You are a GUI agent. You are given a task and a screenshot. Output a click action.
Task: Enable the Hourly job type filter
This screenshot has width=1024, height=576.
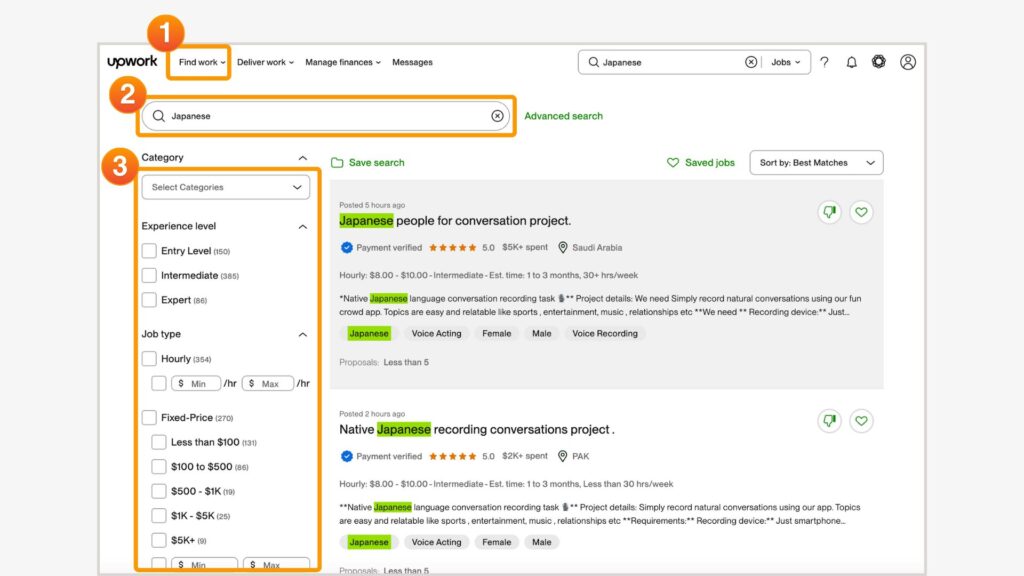[149, 359]
